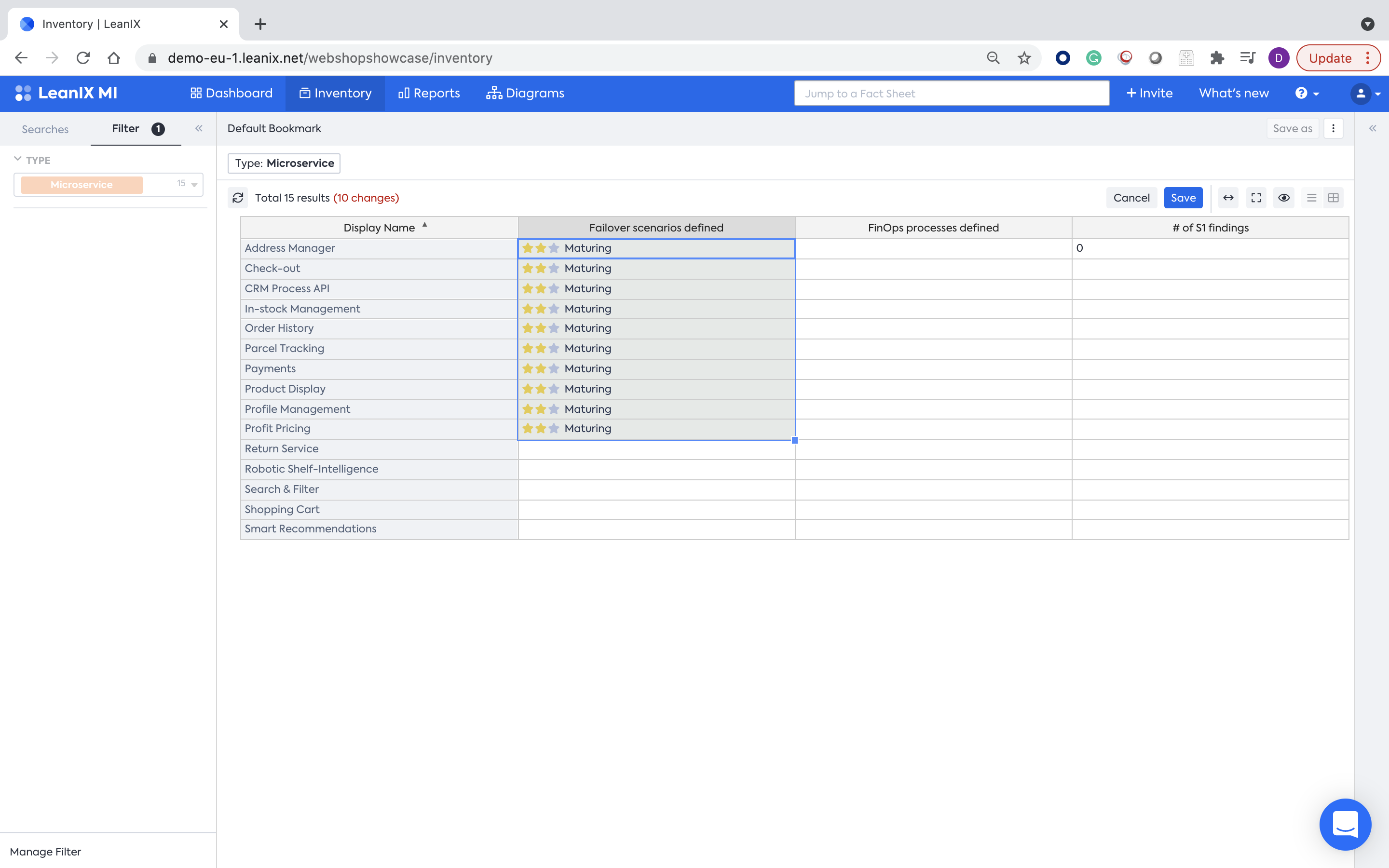Enter fullscreen table mode
The image size is (1389, 868).
click(x=1256, y=198)
